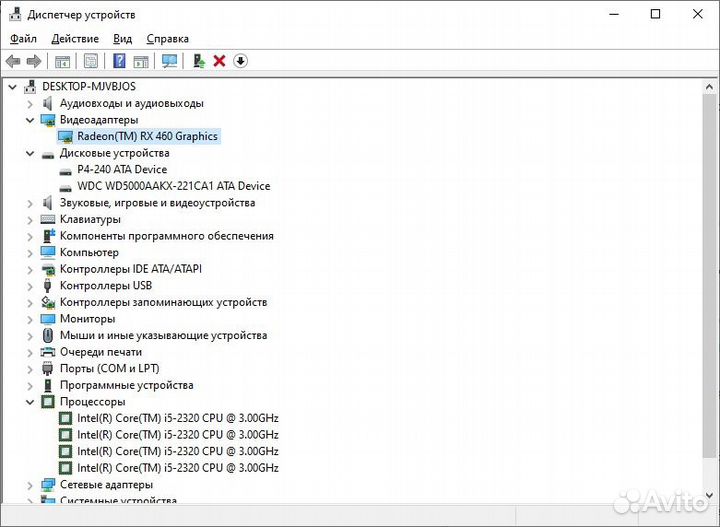This screenshot has height=527, width=720.
Task: Toggle the action pane toolbar icon
Action: [x=141, y=61]
